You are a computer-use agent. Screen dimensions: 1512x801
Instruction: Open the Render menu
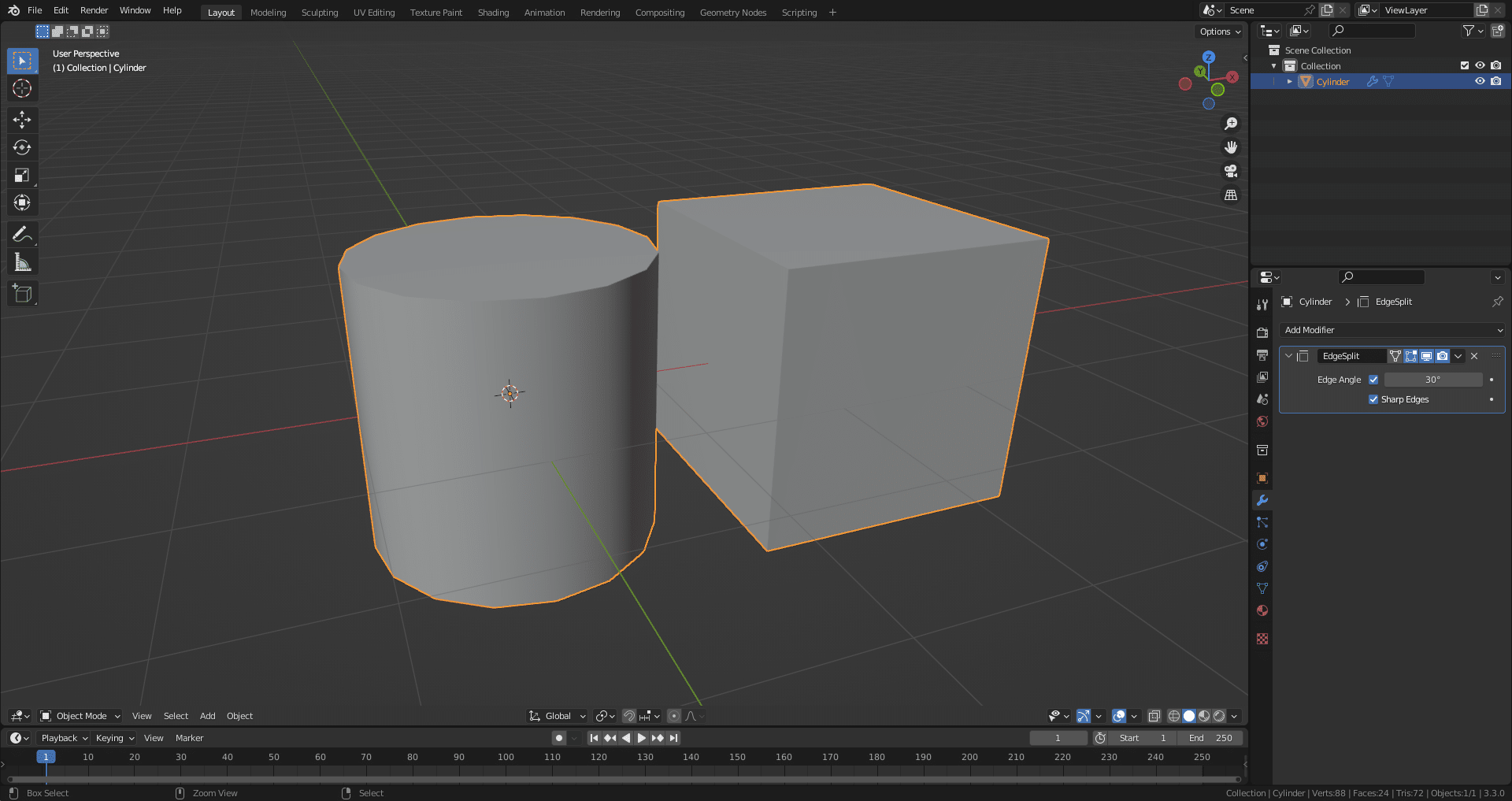(x=94, y=10)
